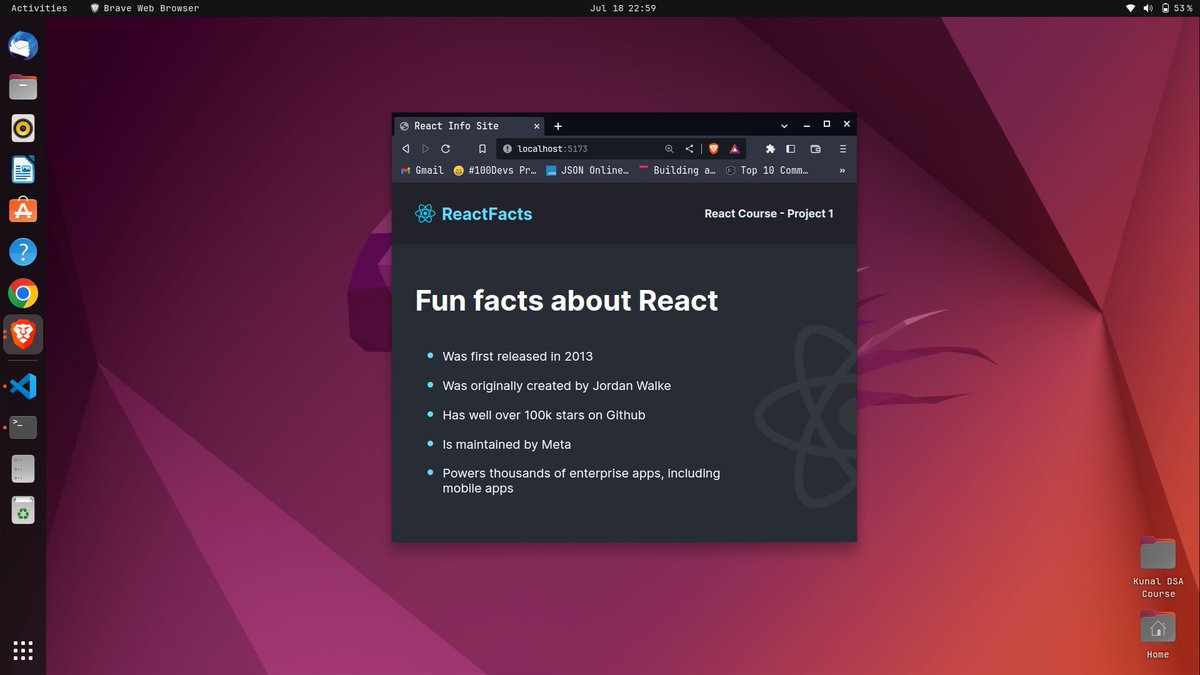Open the #100Devs Pr… bookmark
Screen dimensions: 1200x675
(x=495, y=170)
